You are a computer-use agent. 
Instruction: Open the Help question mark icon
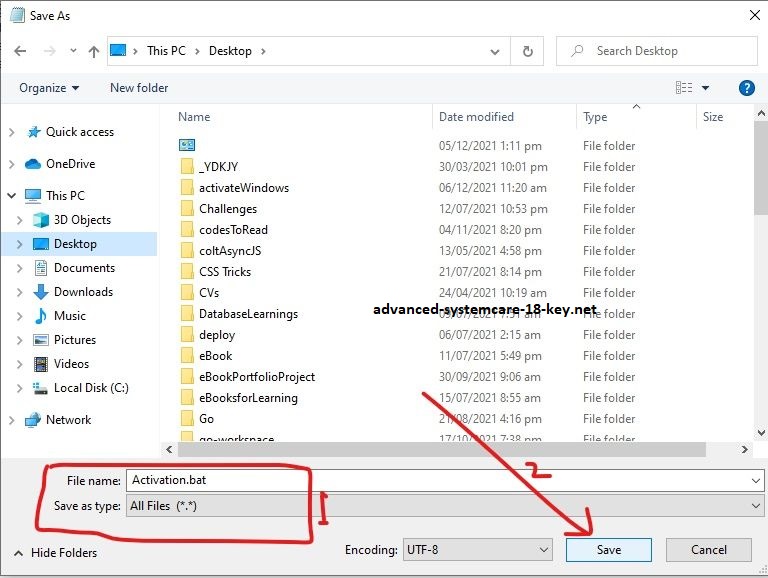tap(746, 88)
